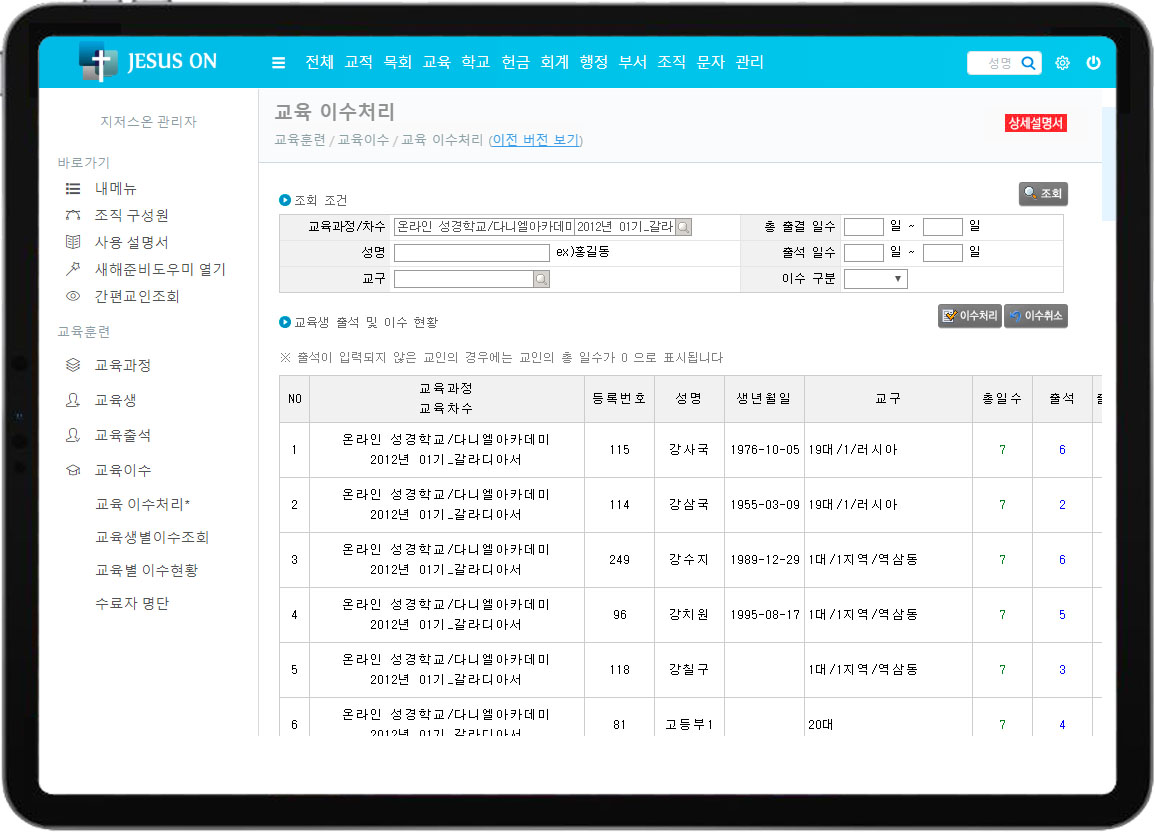Open settings gear icon in top bar
Viewport: 1155px width, 832px height.
point(1062,63)
